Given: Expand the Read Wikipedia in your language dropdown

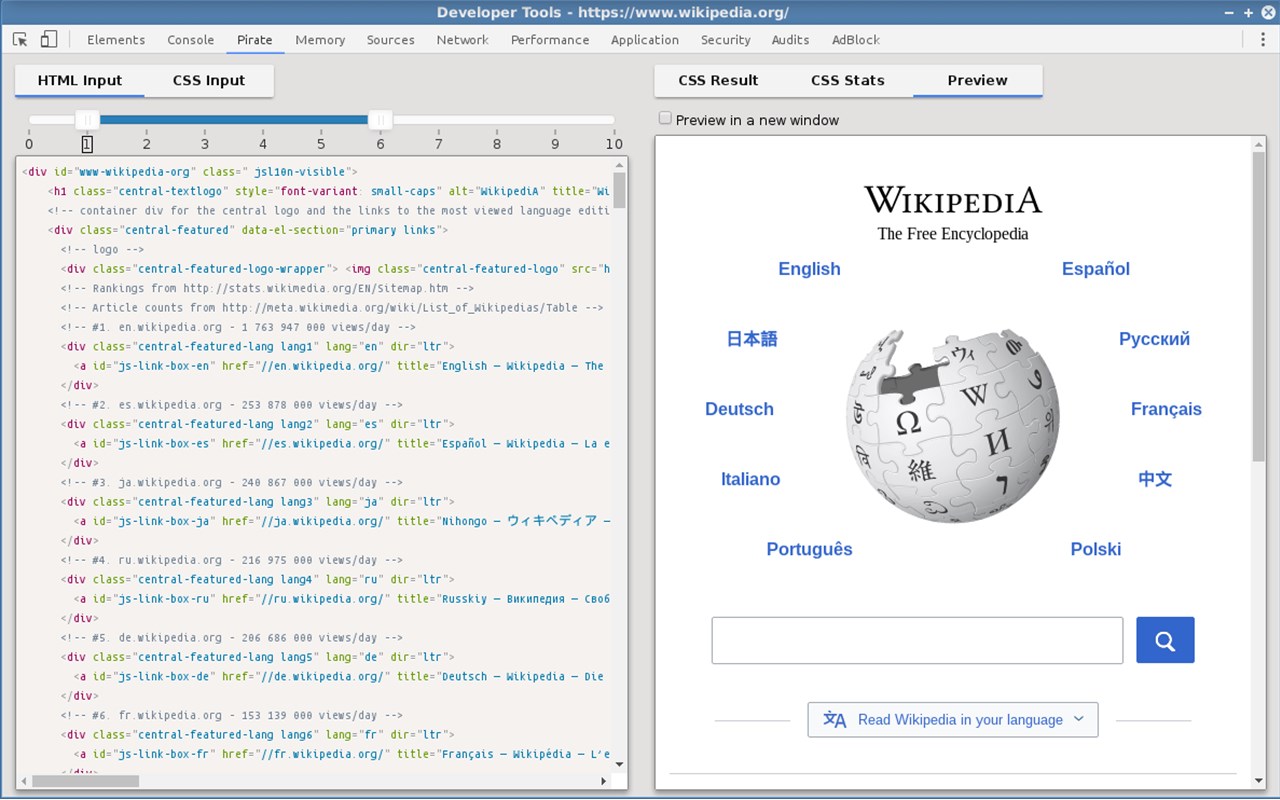Looking at the screenshot, I should 953,720.
